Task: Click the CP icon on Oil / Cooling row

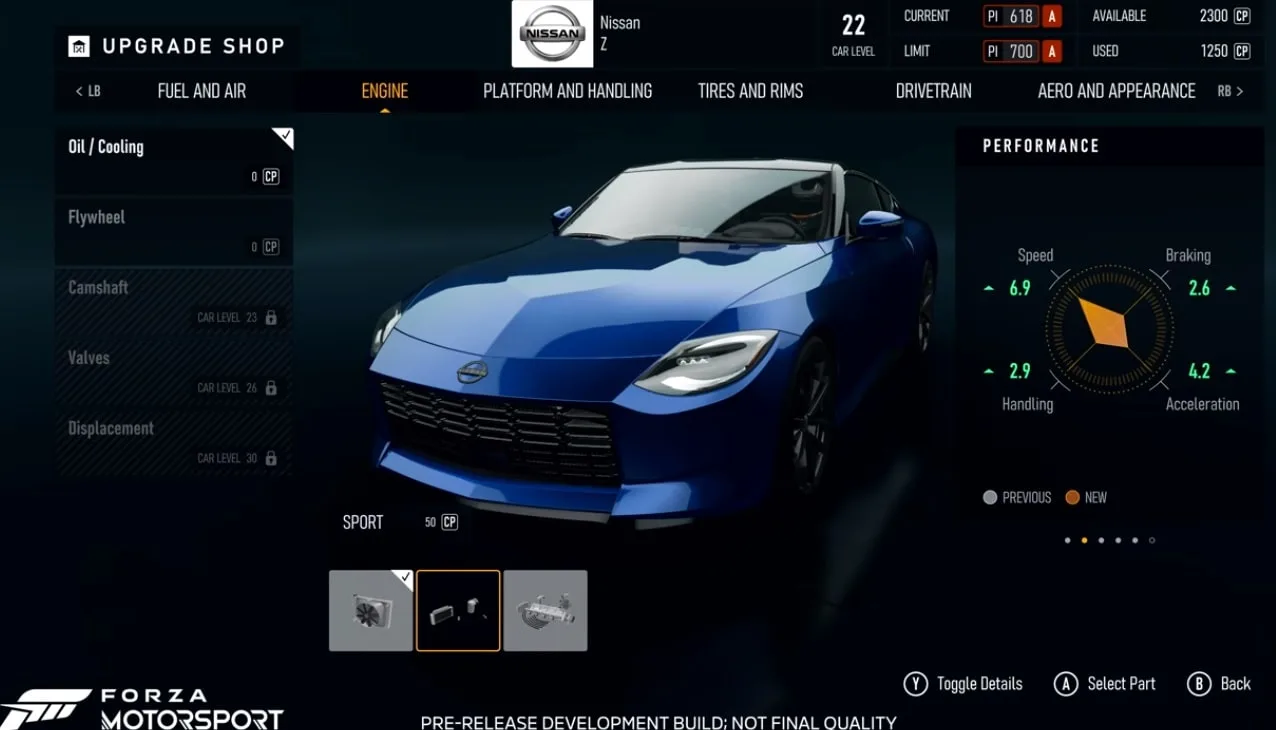Action: coord(271,177)
